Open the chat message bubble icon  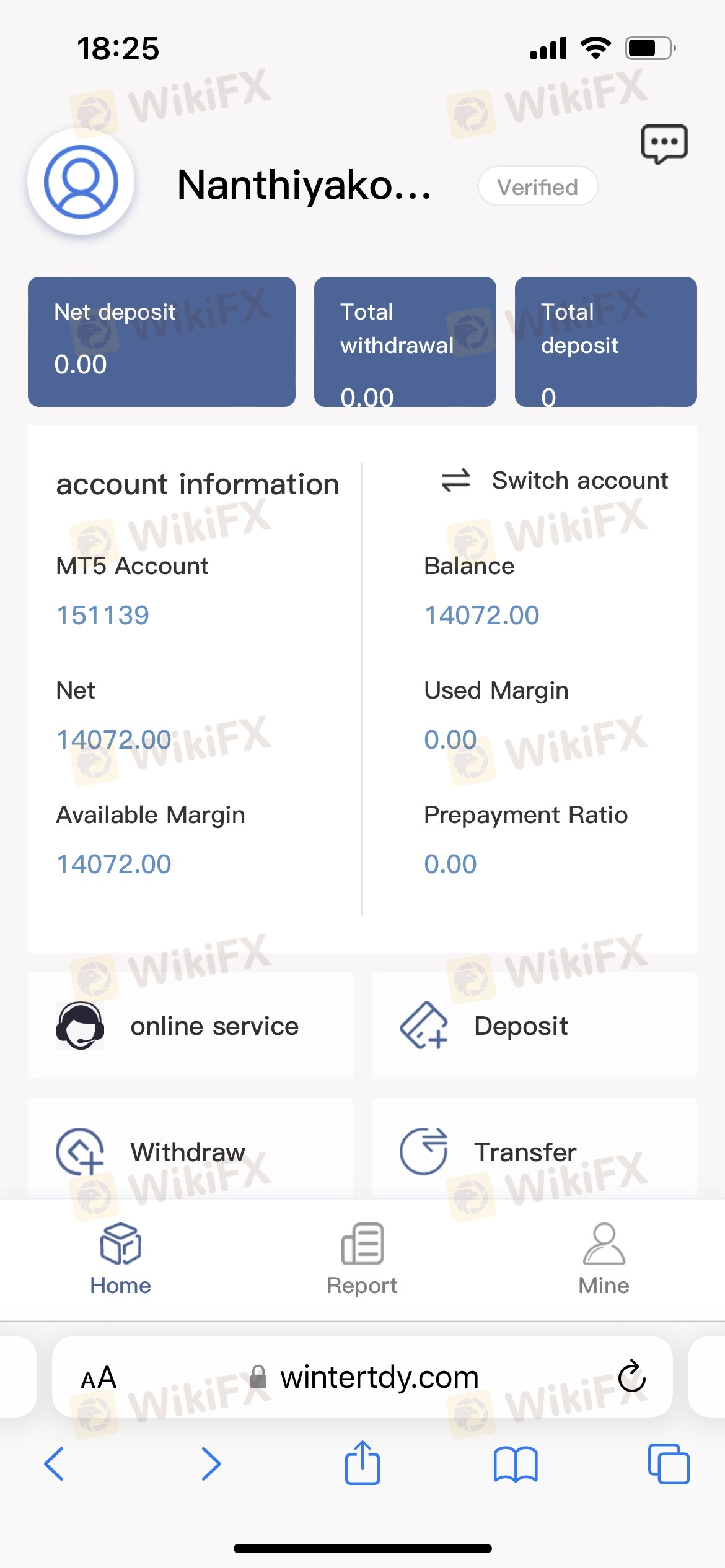coord(664,144)
